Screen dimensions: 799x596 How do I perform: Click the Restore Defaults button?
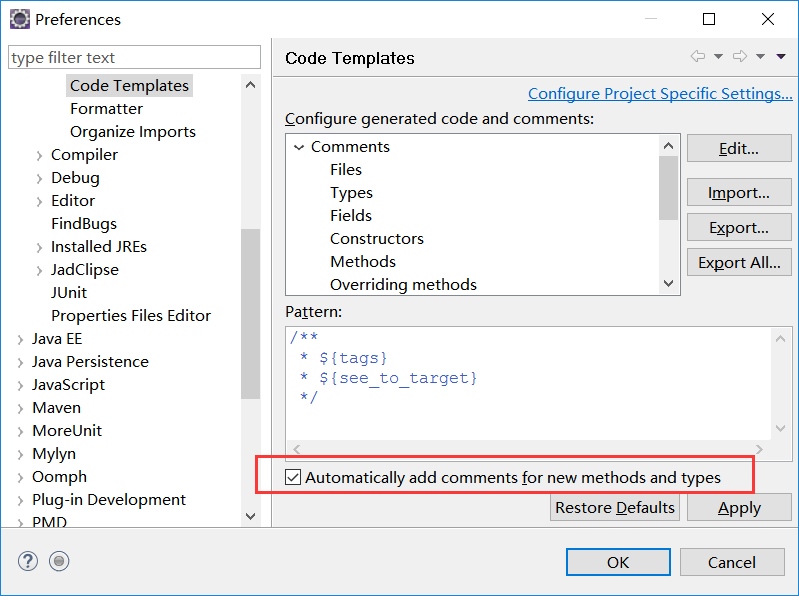615,507
